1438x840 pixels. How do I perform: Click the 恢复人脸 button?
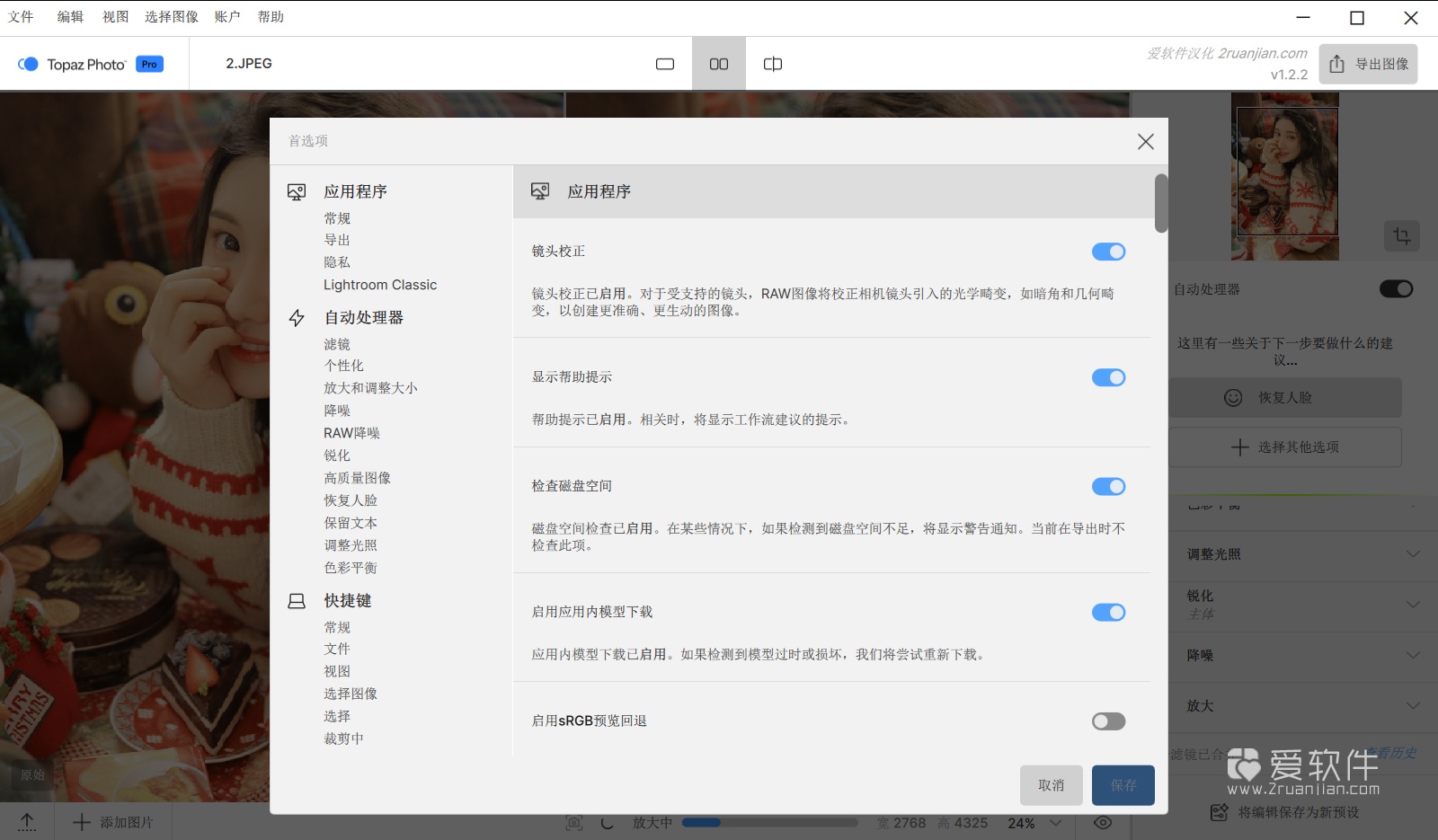(x=1285, y=397)
